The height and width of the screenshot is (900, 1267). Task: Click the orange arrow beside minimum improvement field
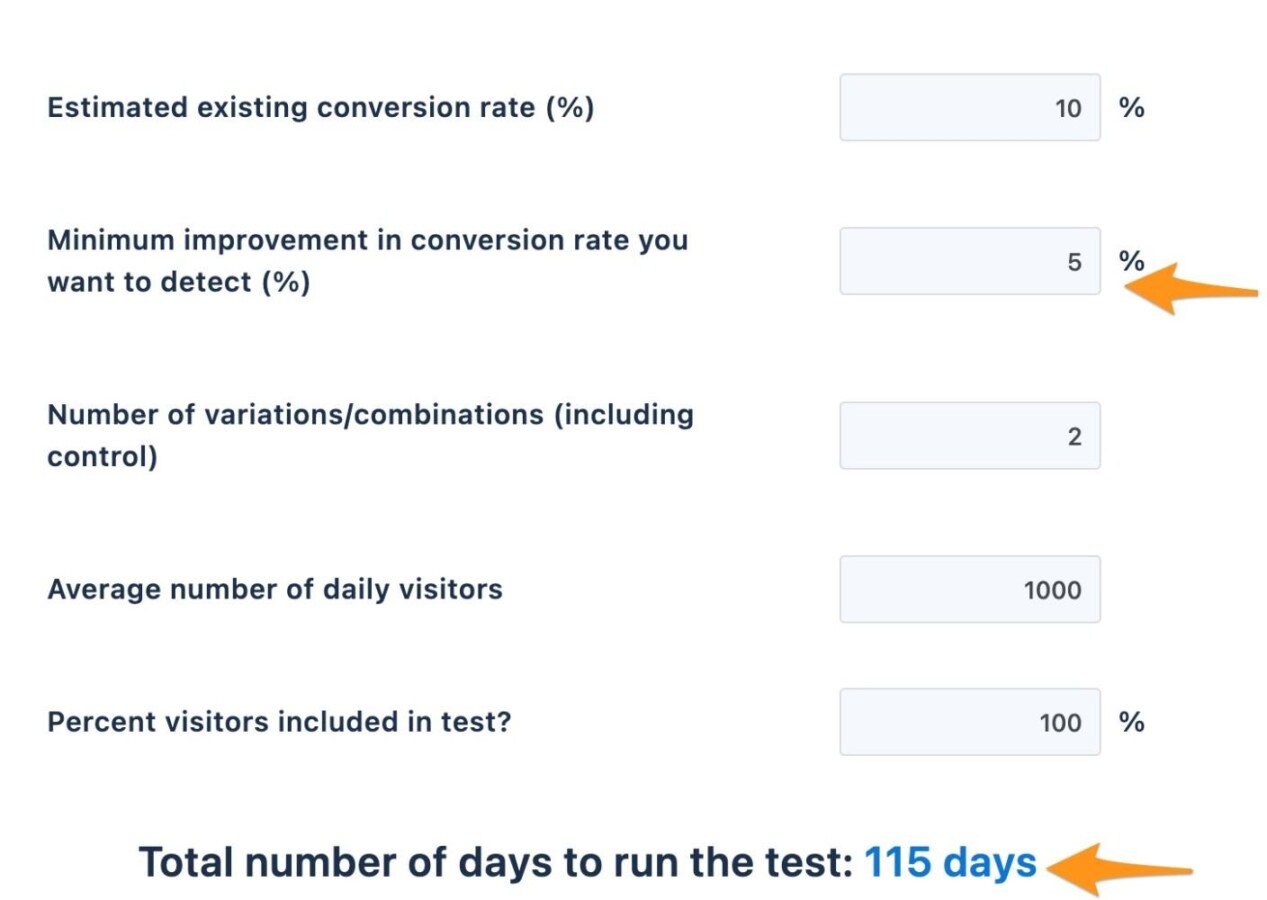[x=1190, y=289]
